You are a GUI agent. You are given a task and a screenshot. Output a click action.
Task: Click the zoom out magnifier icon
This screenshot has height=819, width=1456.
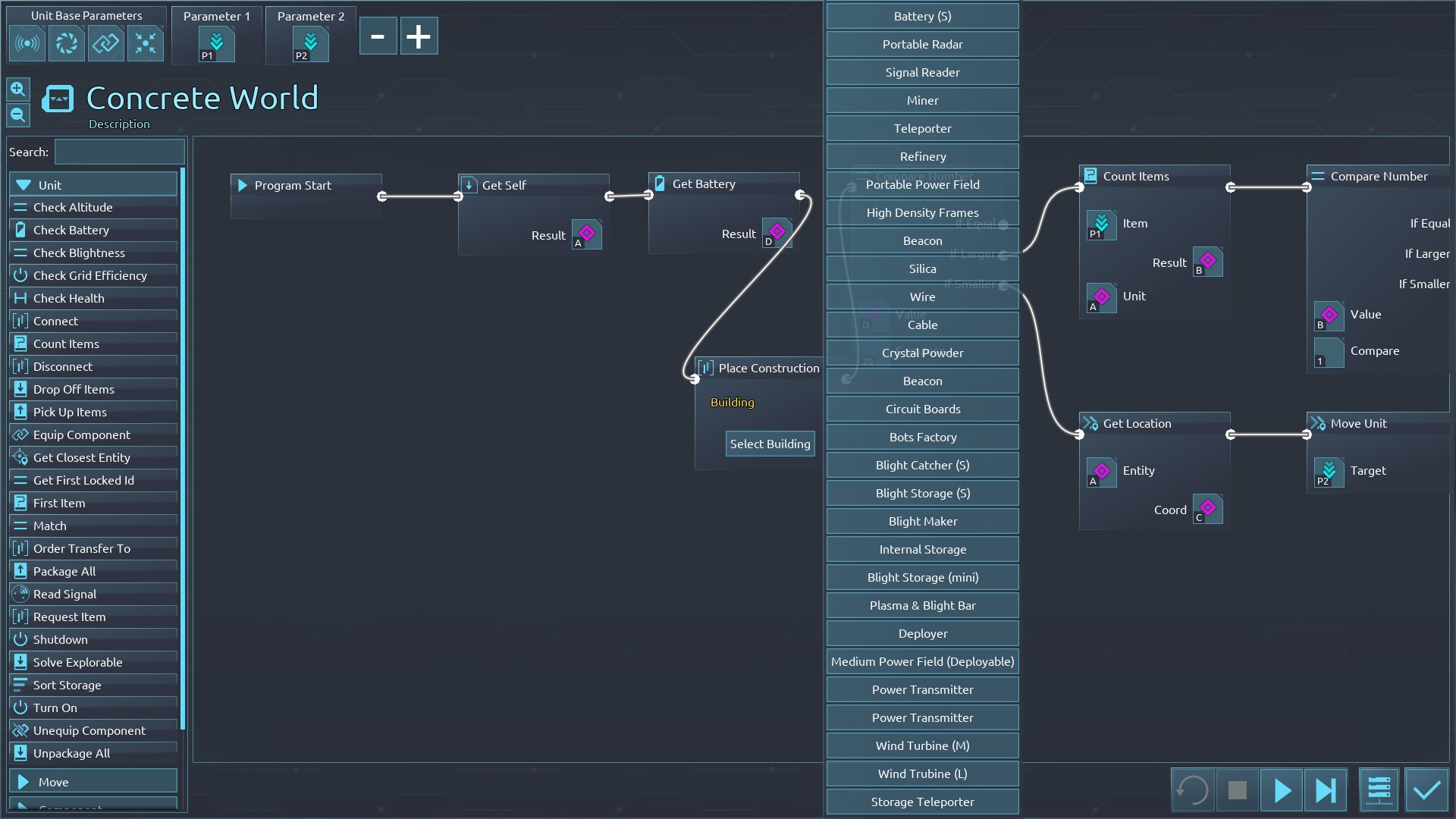tap(18, 115)
